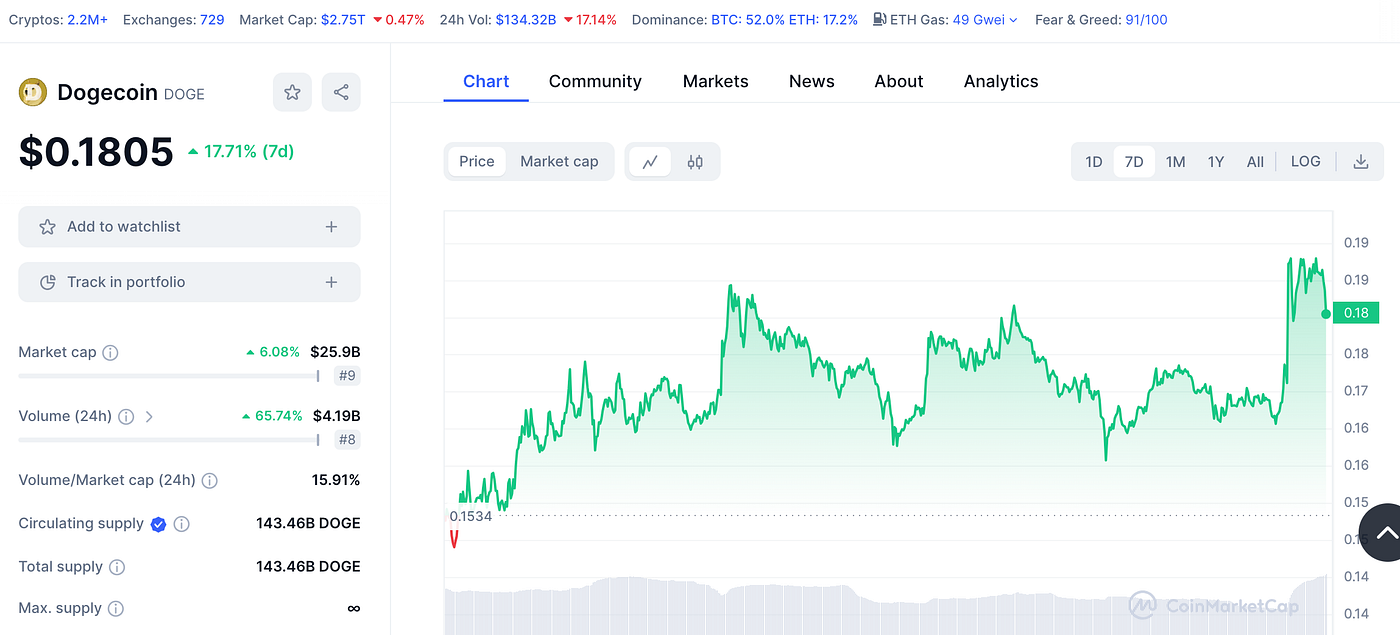Screen dimensions: 1400x635
Task: Click the $4.19B volume value
Action: pos(336,416)
